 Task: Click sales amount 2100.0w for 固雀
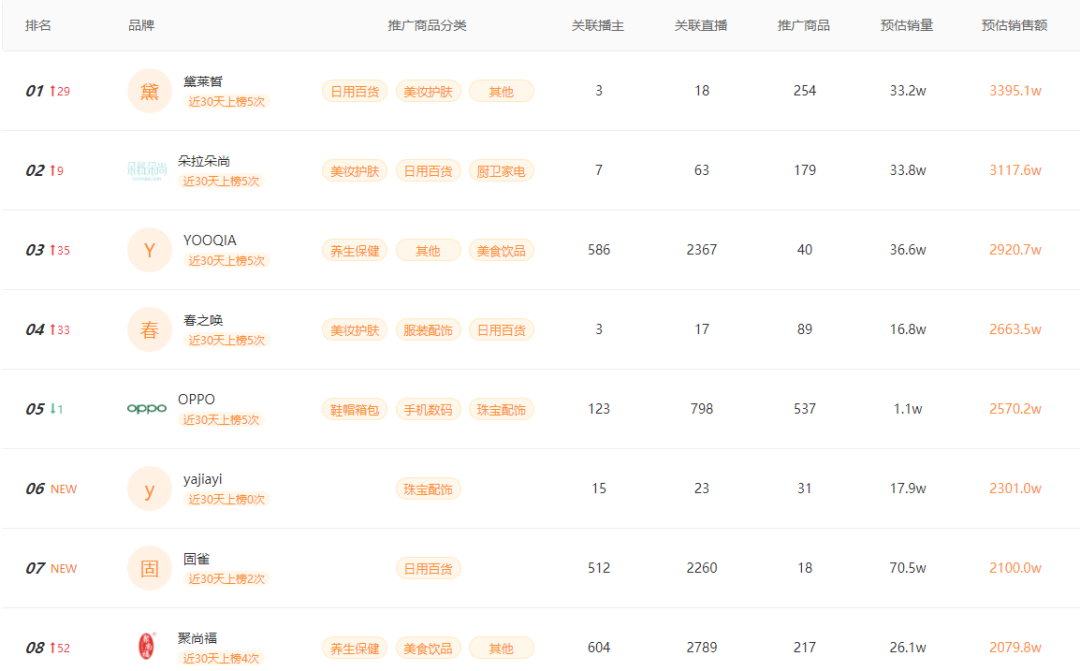click(x=1015, y=568)
